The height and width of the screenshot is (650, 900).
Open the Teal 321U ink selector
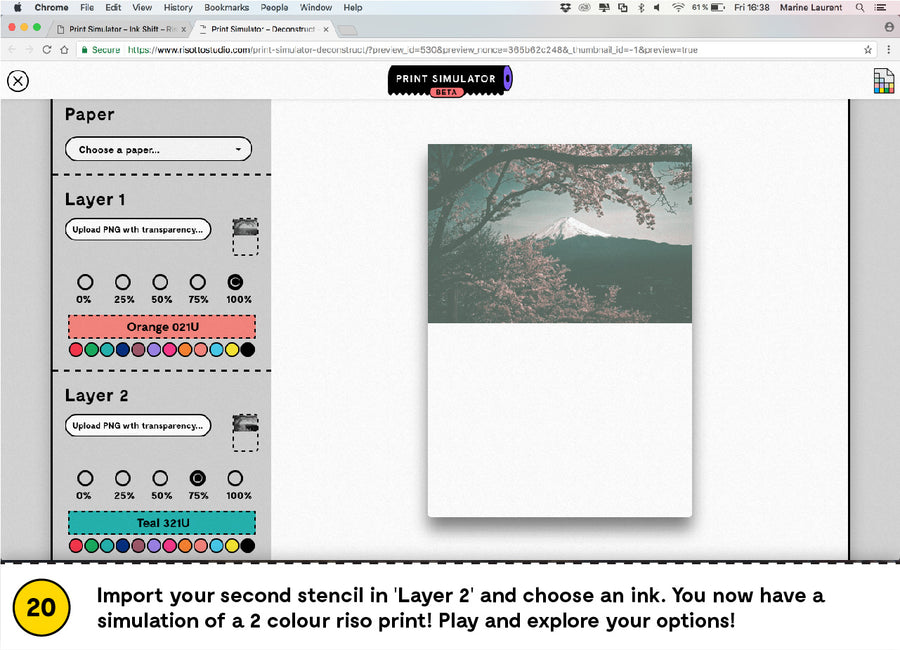coord(161,523)
